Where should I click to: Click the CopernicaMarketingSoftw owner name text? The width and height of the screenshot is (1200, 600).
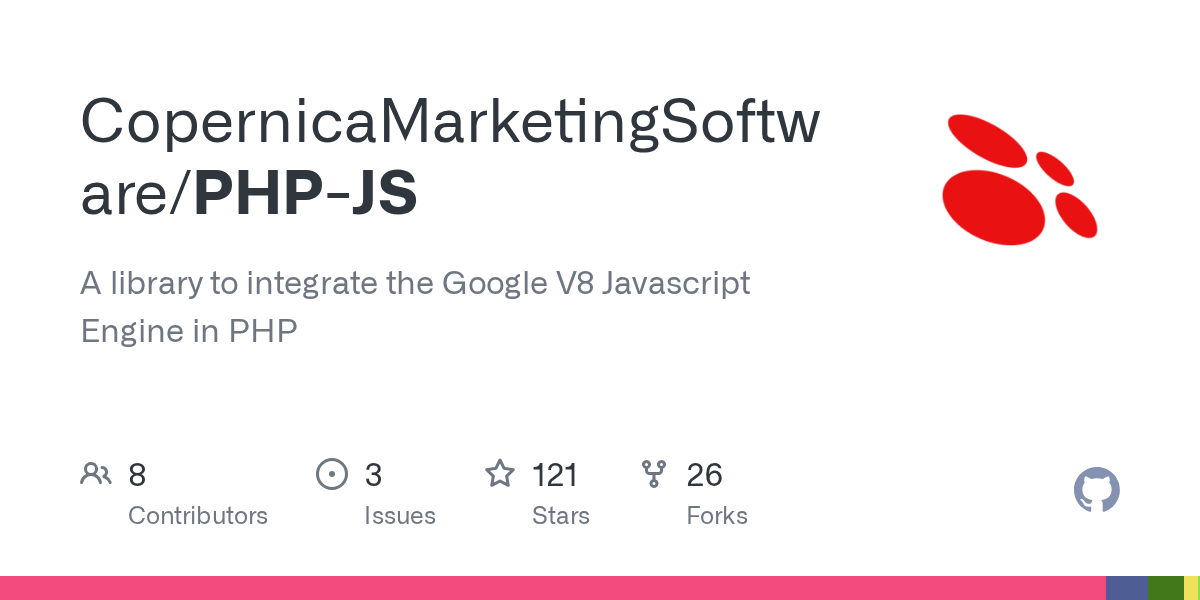coord(450,121)
